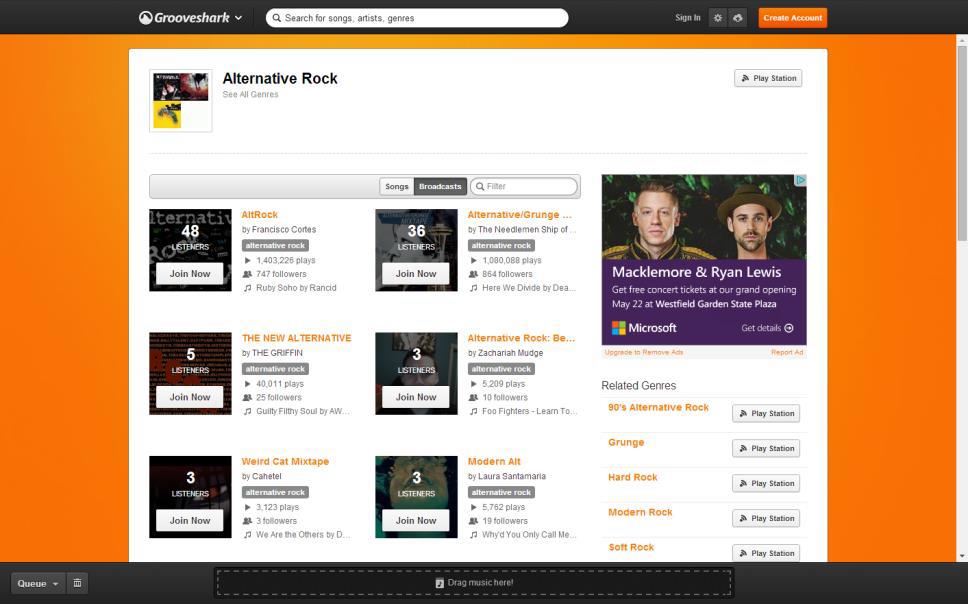Click the Grooveshark logo
This screenshot has height=604, width=968.
click(184, 17)
